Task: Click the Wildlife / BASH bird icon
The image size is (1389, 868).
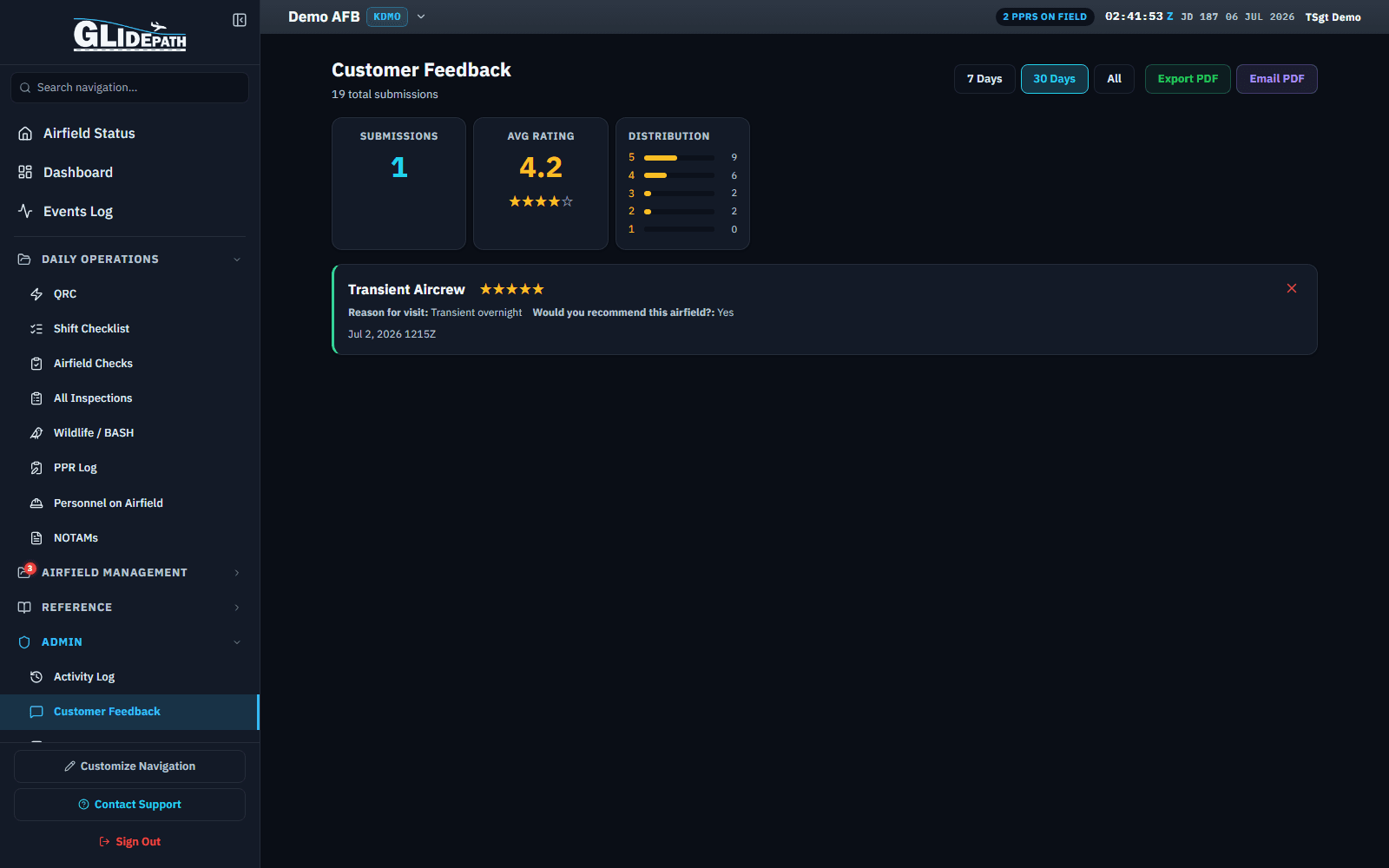Action: 36,433
